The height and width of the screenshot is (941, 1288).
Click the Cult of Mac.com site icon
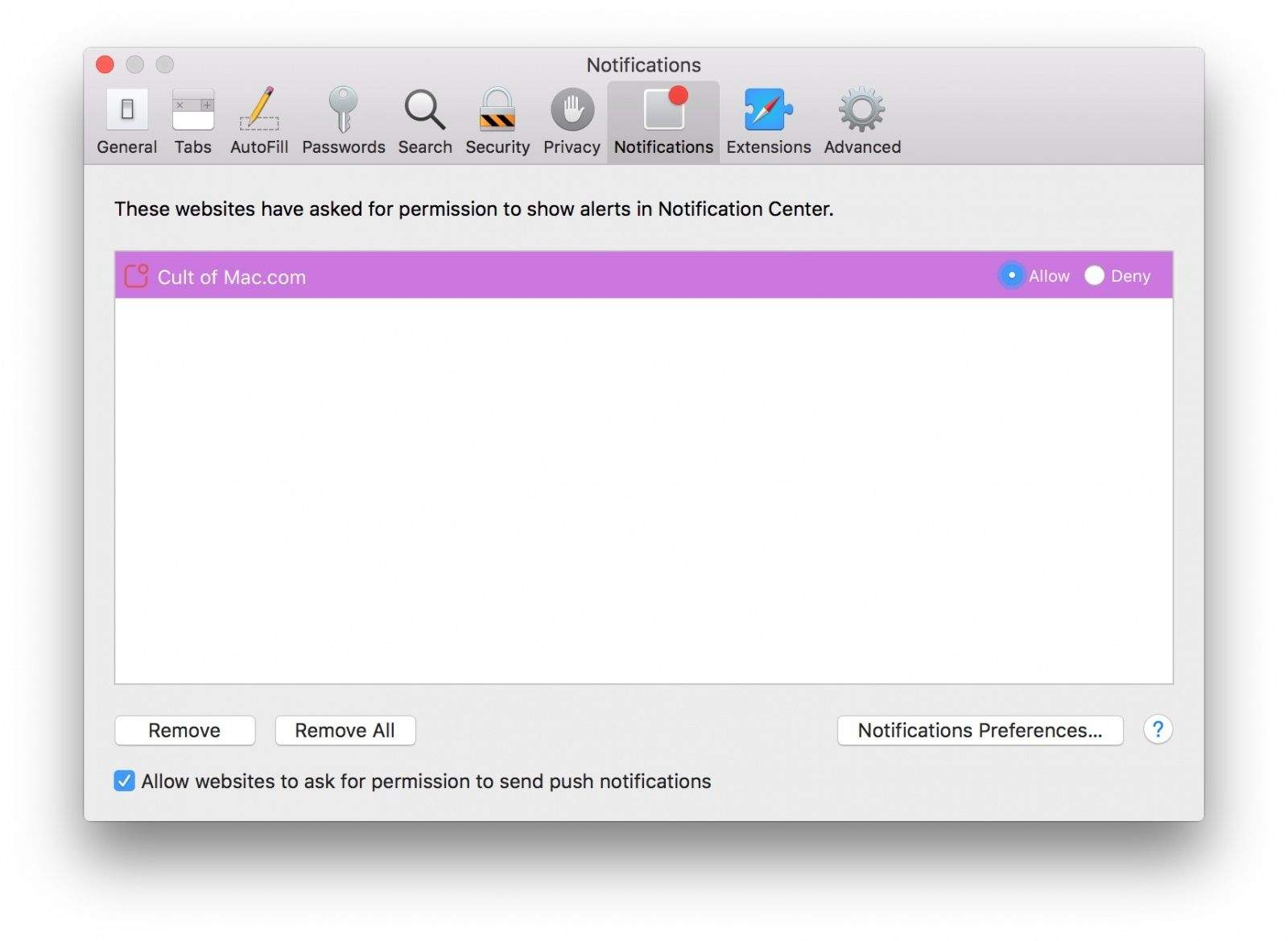coord(136,276)
